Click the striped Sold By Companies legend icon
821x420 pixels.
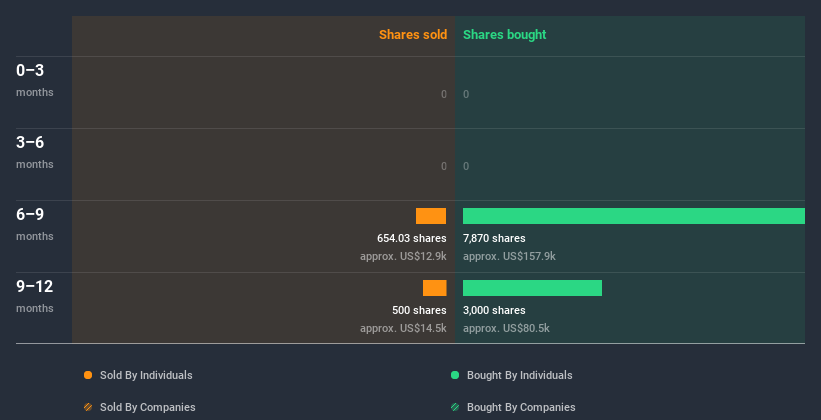88,407
